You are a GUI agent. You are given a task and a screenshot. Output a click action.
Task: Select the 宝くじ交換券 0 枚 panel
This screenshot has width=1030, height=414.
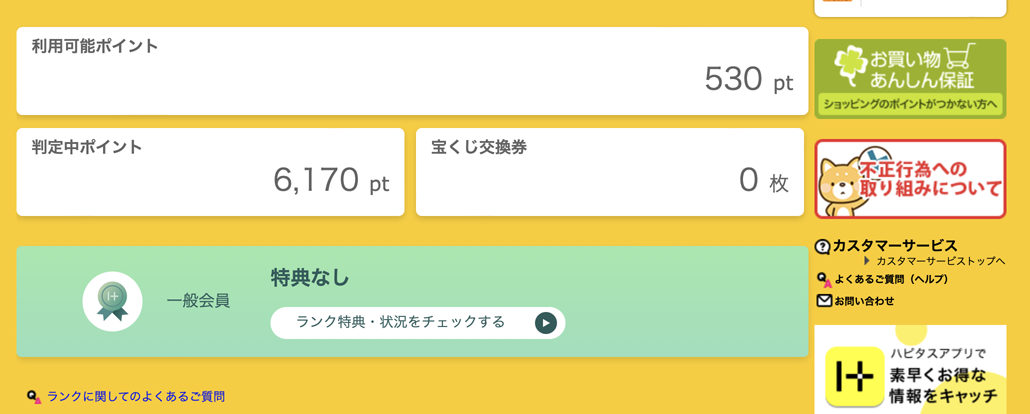(610, 172)
